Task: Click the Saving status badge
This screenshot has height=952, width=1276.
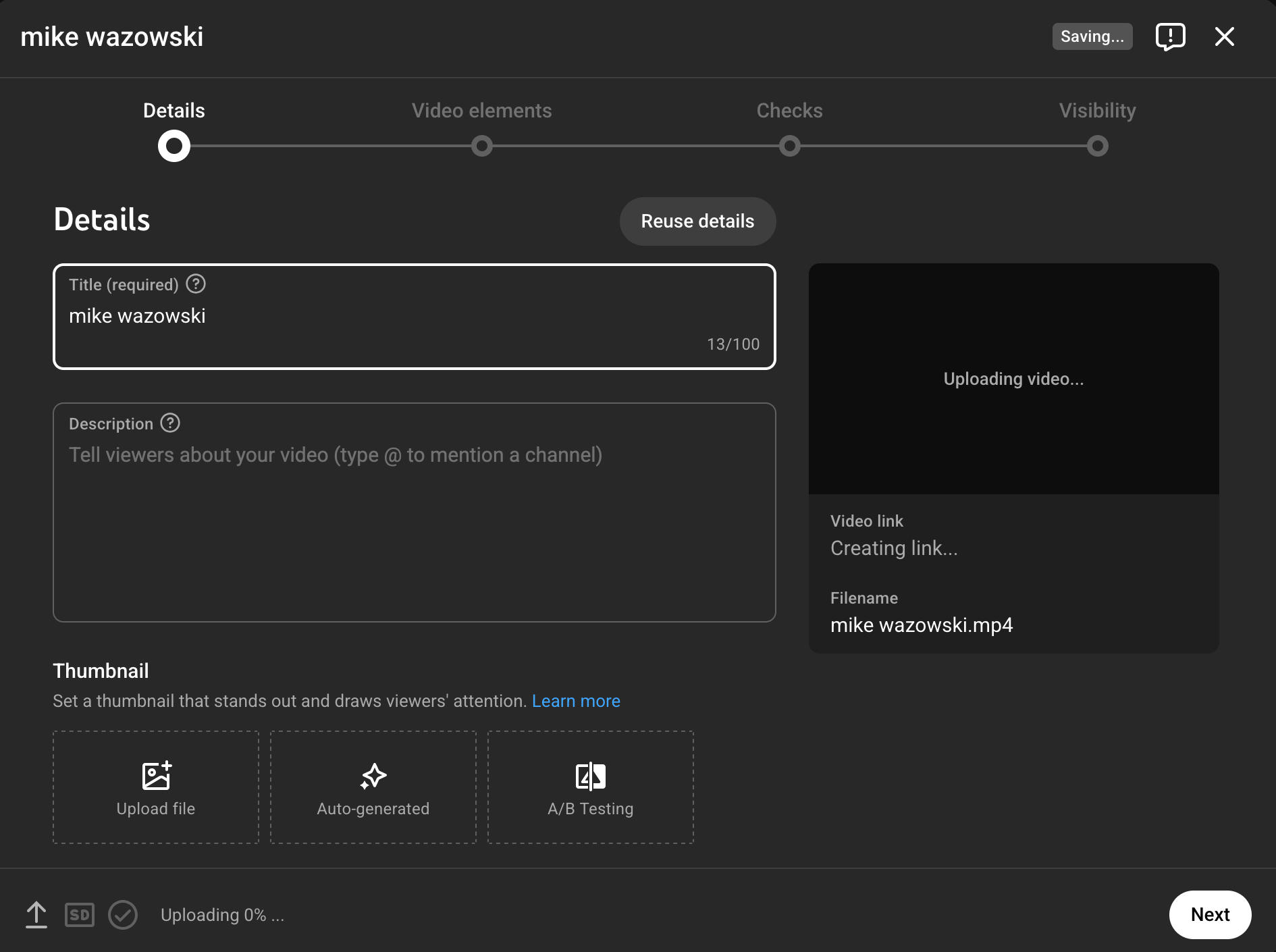Action: tap(1092, 36)
